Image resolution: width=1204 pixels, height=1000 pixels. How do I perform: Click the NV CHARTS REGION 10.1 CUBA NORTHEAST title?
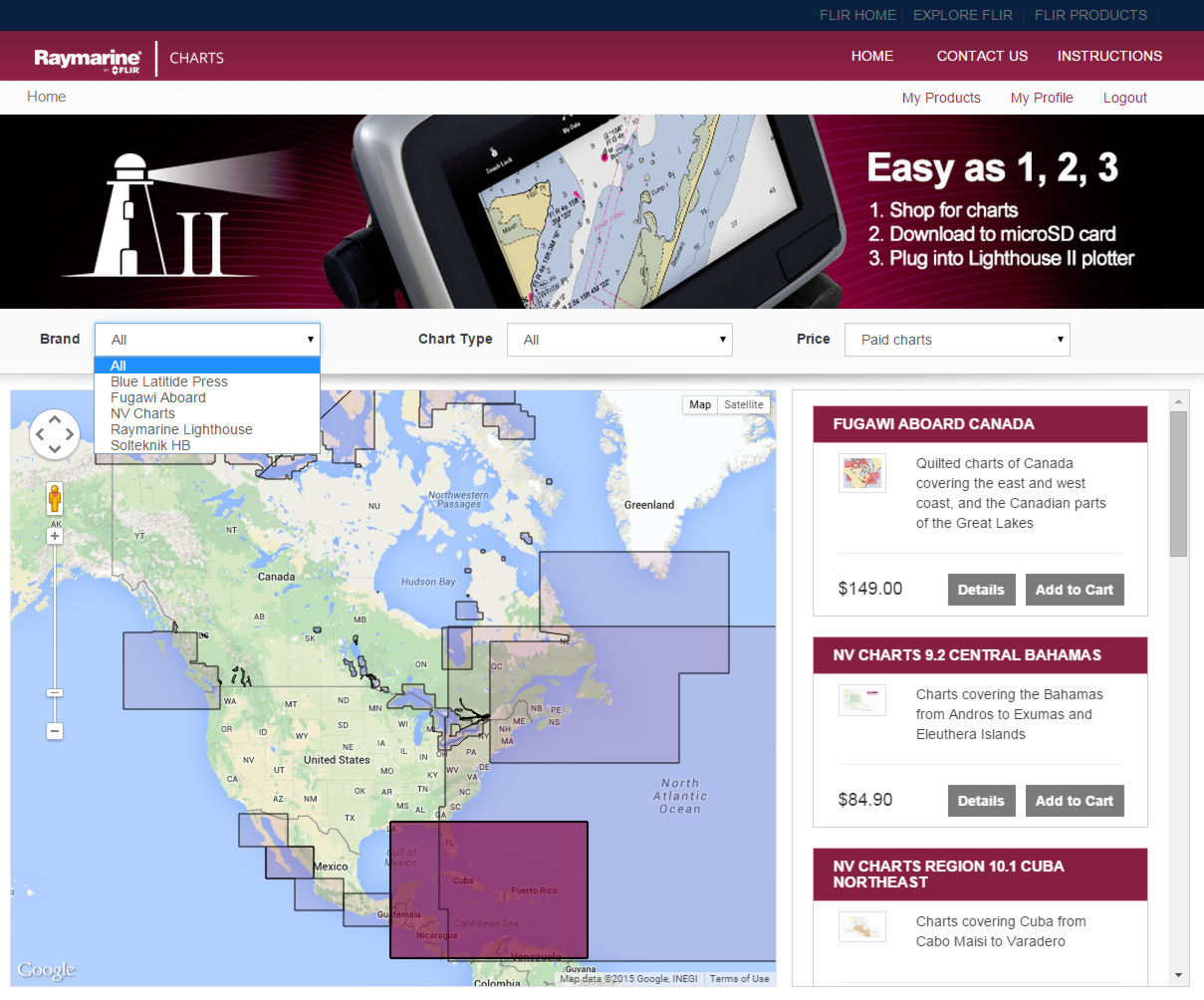click(948, 875)
